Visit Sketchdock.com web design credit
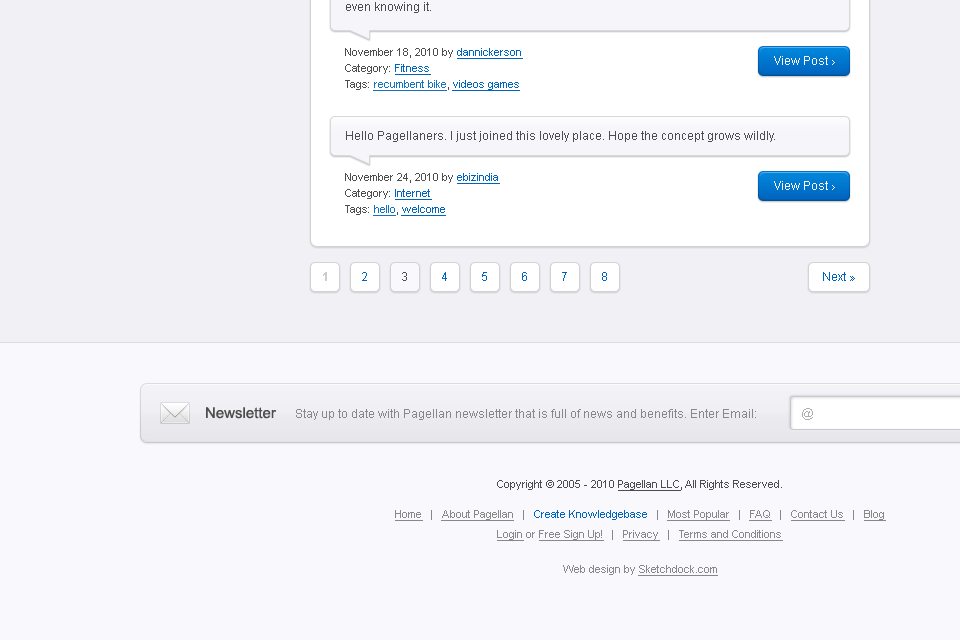Screen dimensions: 960x640 [677, 569]
